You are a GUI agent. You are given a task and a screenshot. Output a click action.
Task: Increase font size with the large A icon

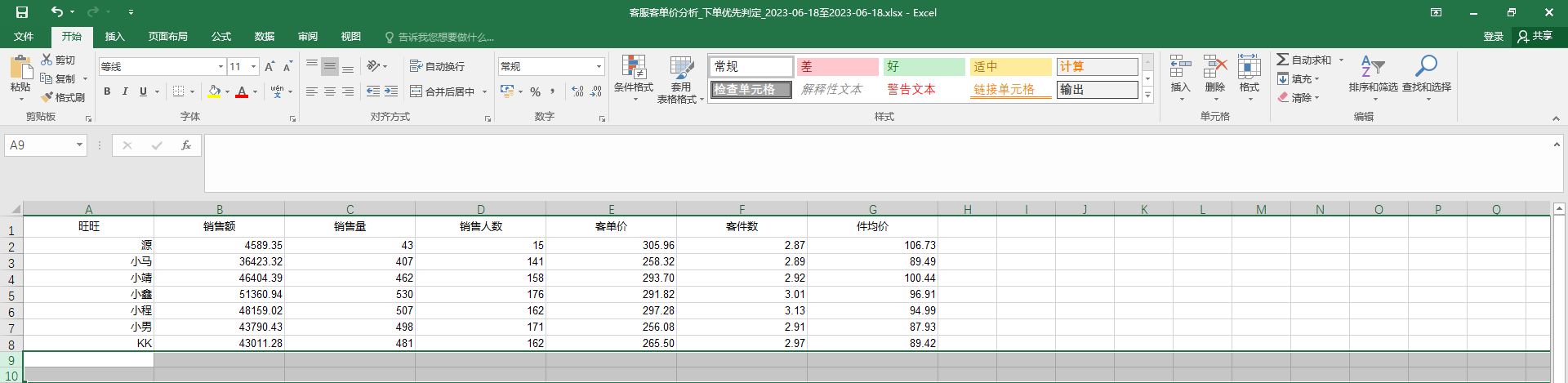269,66
